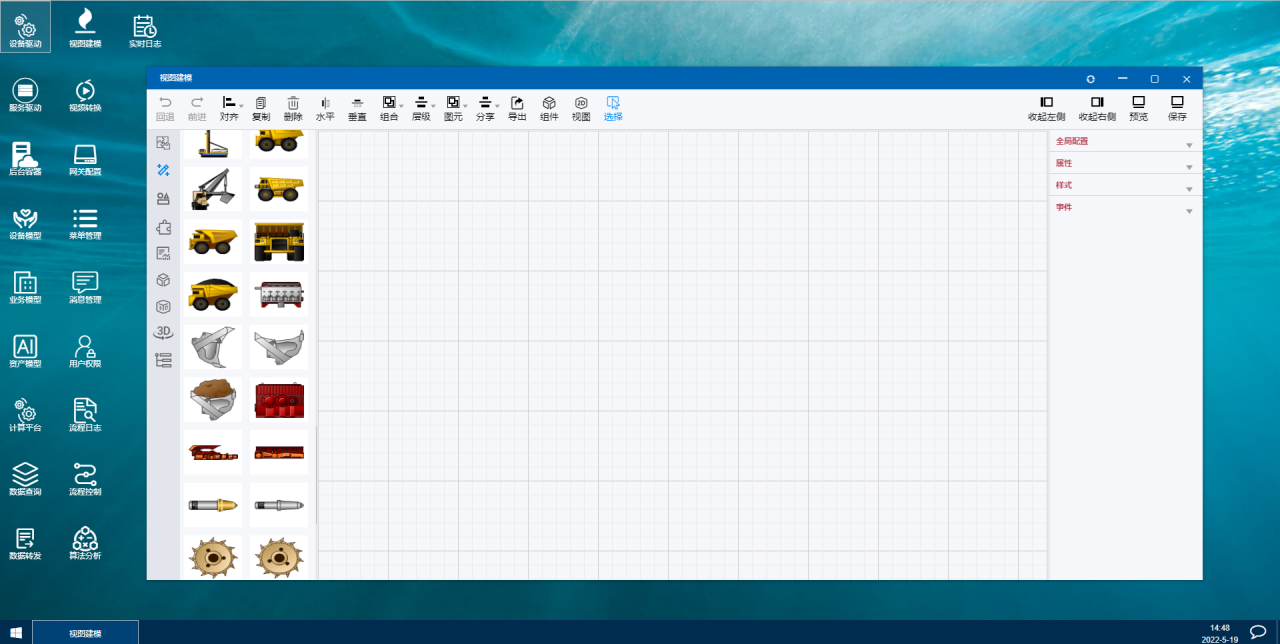
Task: Select the chart picture sidebar icon
Action: coord(163,253)
